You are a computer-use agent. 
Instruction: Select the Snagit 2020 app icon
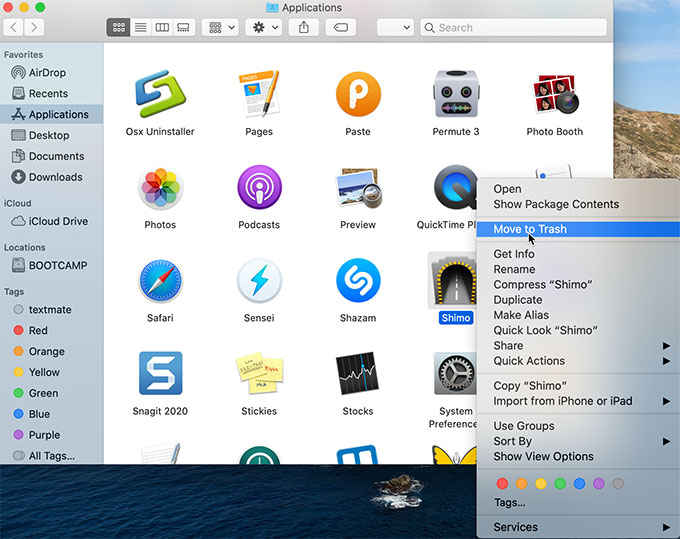[x=160, y=374]
